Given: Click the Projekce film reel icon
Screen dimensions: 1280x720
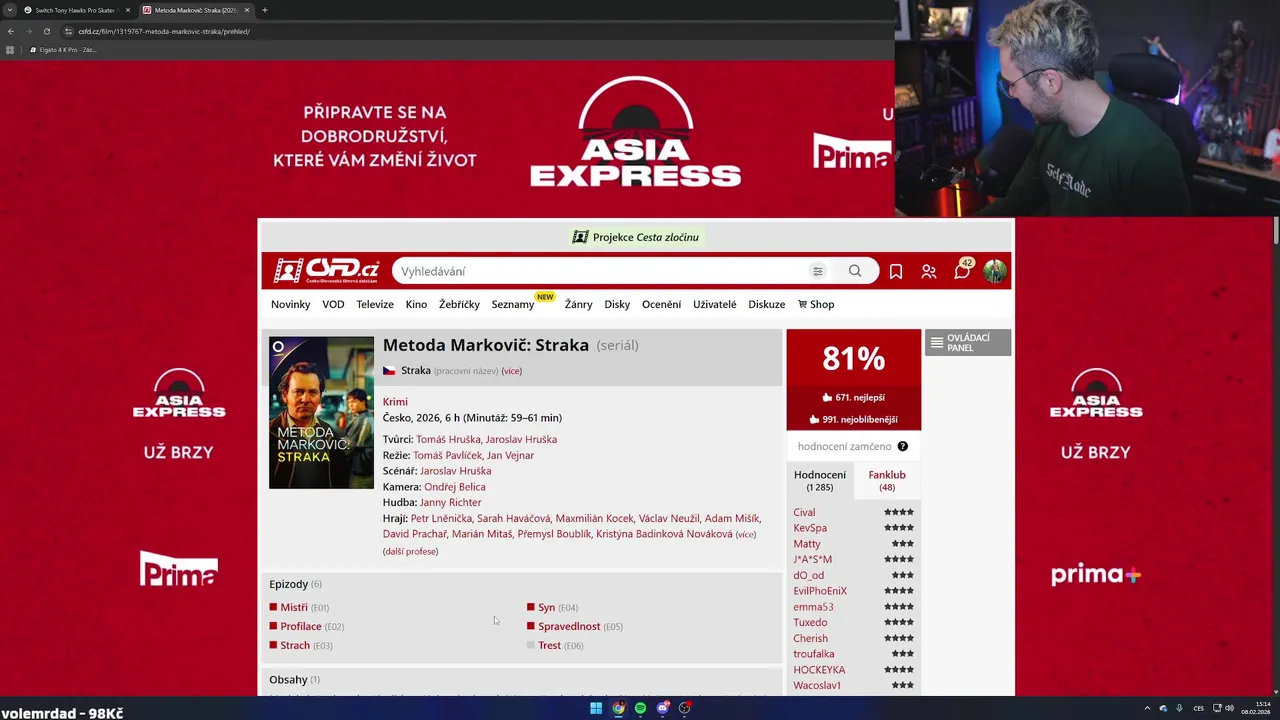Looking at the screenshot, I should tap(580, 237).
